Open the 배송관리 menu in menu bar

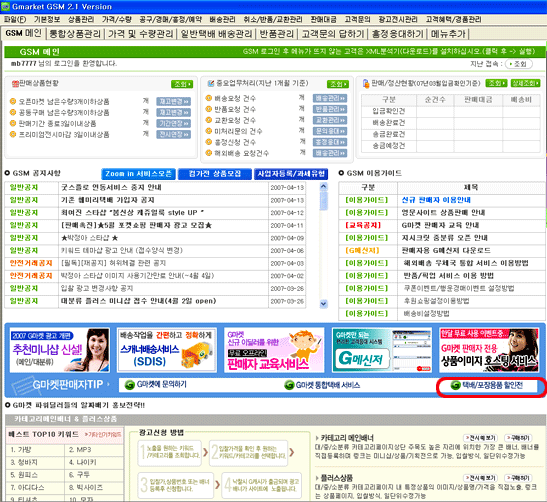click(x=222, y=20)
